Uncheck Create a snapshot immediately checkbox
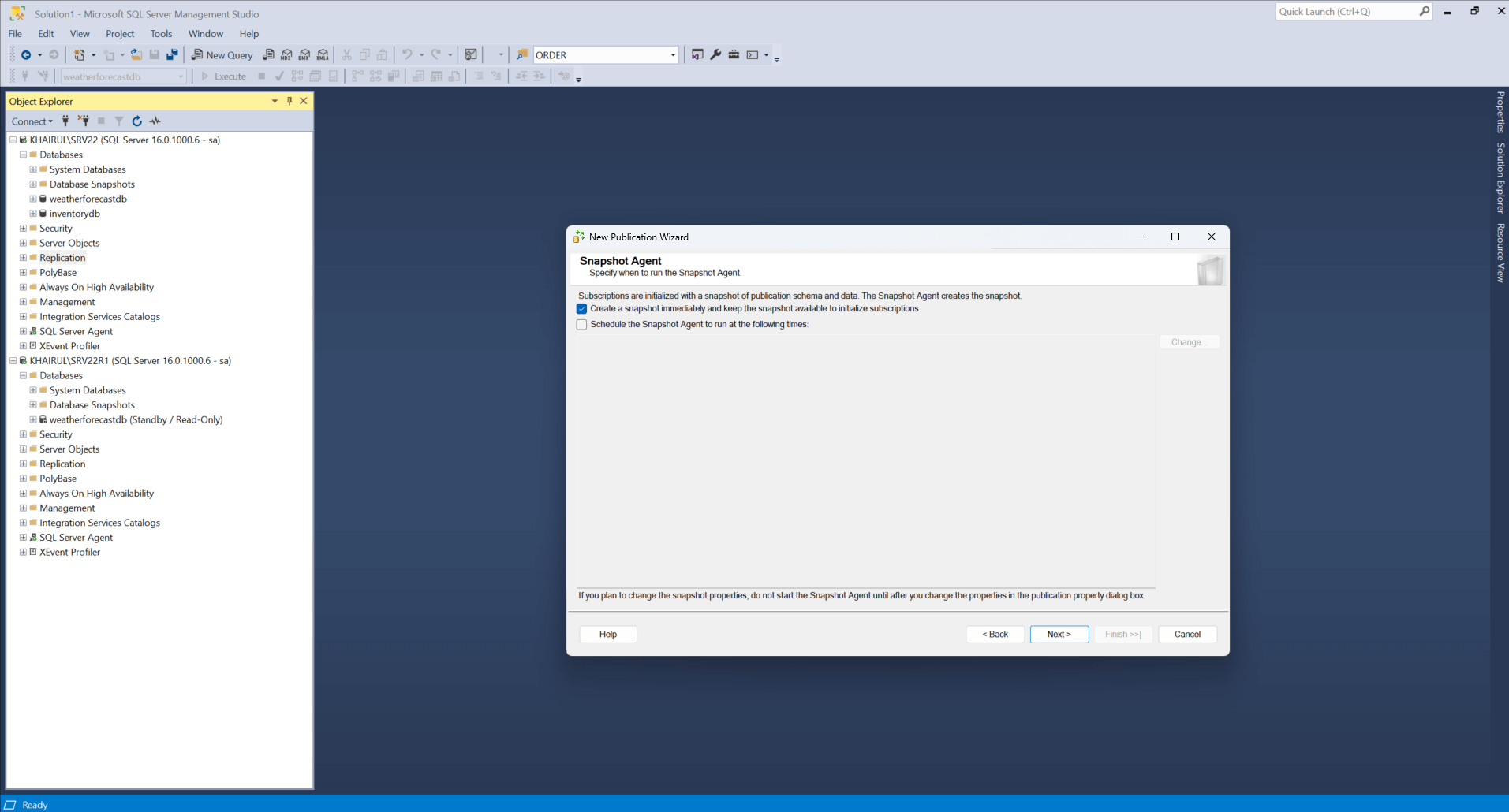This screenshot has height=812, width=1509. point(582,309)
